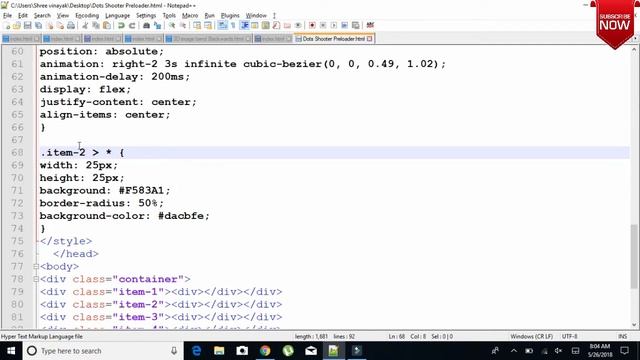Open the Plugins menu

[x=230, y=16]
